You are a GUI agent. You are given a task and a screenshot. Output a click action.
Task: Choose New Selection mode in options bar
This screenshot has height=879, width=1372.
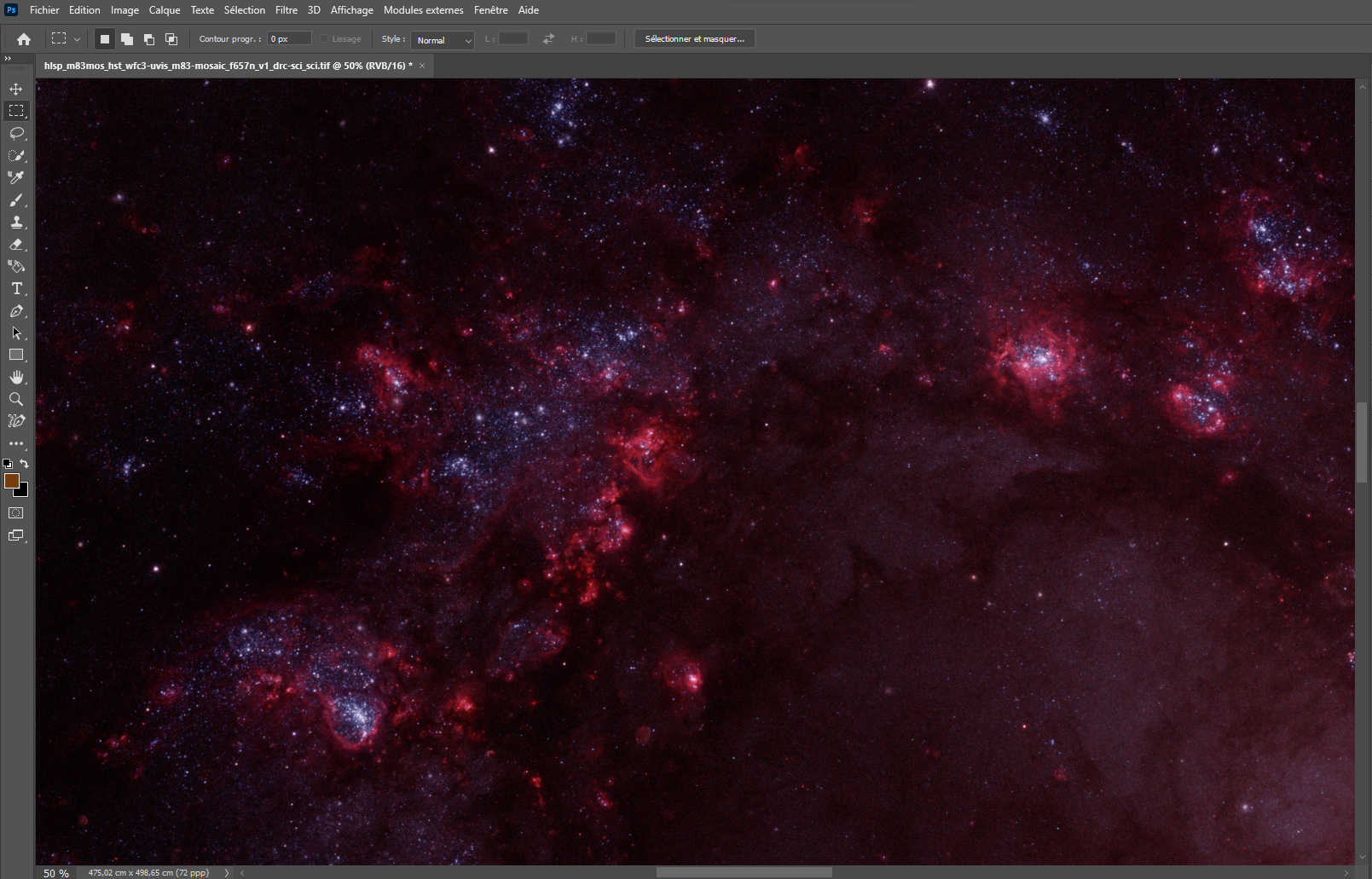(104, 39)
